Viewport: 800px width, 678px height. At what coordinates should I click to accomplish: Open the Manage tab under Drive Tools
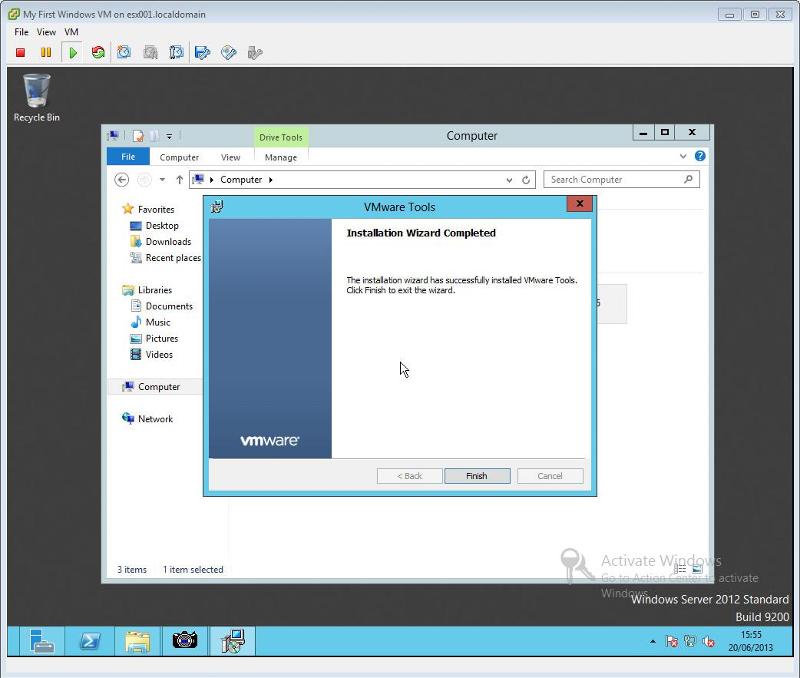[281, 157]
